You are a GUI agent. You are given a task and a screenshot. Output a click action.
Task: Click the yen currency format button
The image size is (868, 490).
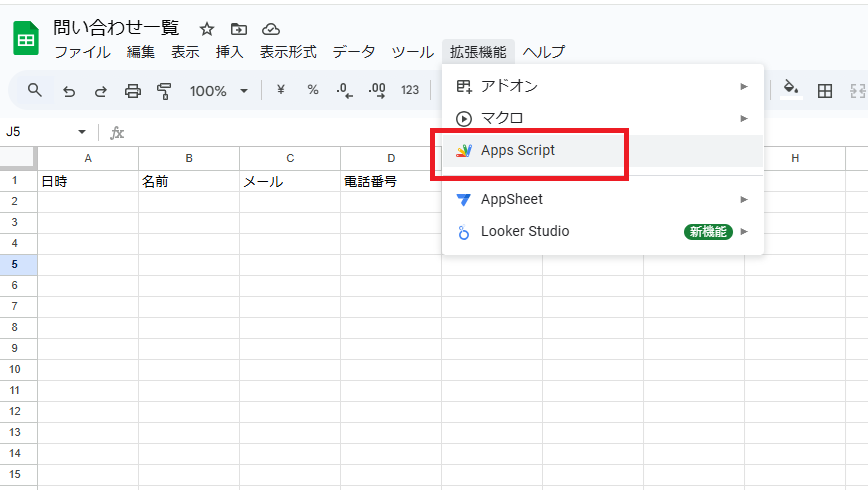tap(281, 90)
